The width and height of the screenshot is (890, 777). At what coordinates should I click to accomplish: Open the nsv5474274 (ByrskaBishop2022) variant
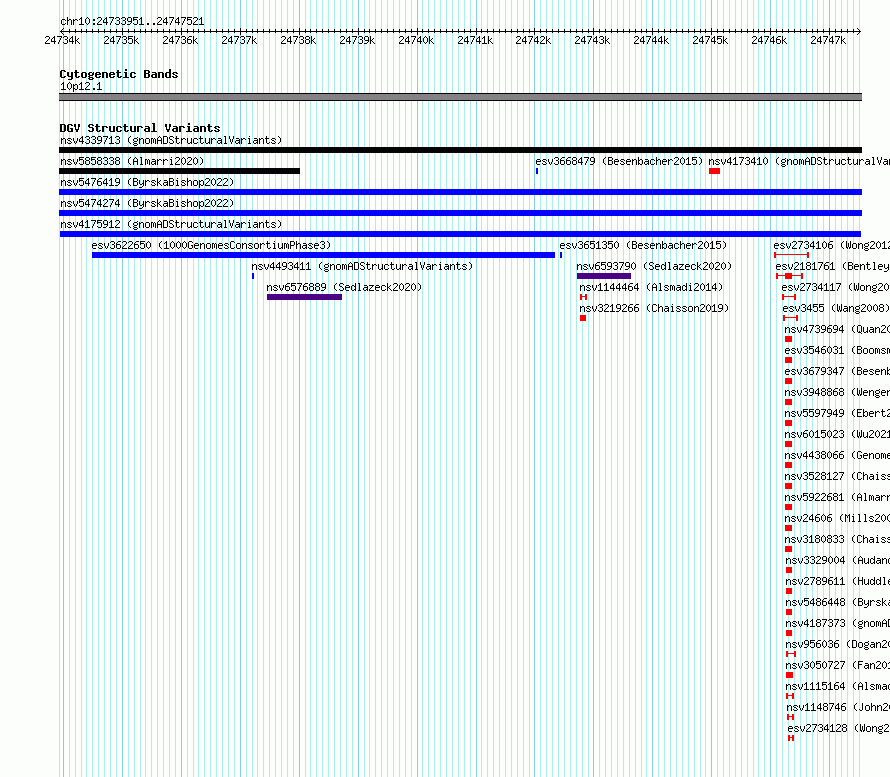pos(147,203)
